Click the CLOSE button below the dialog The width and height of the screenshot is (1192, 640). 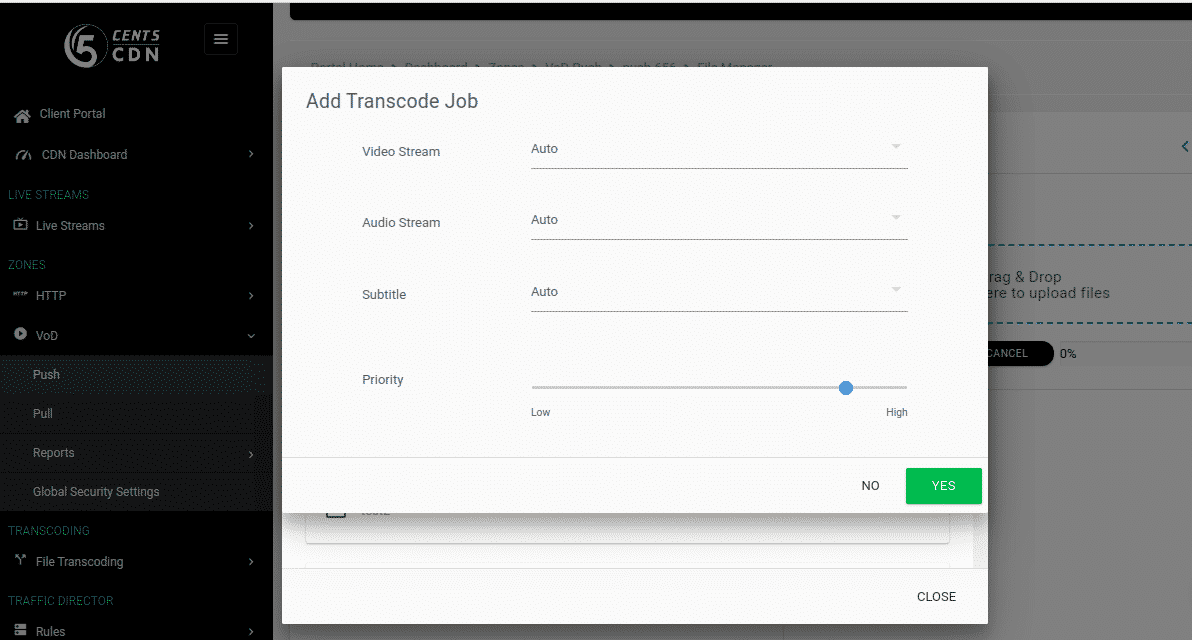click(x=937, y=597)
